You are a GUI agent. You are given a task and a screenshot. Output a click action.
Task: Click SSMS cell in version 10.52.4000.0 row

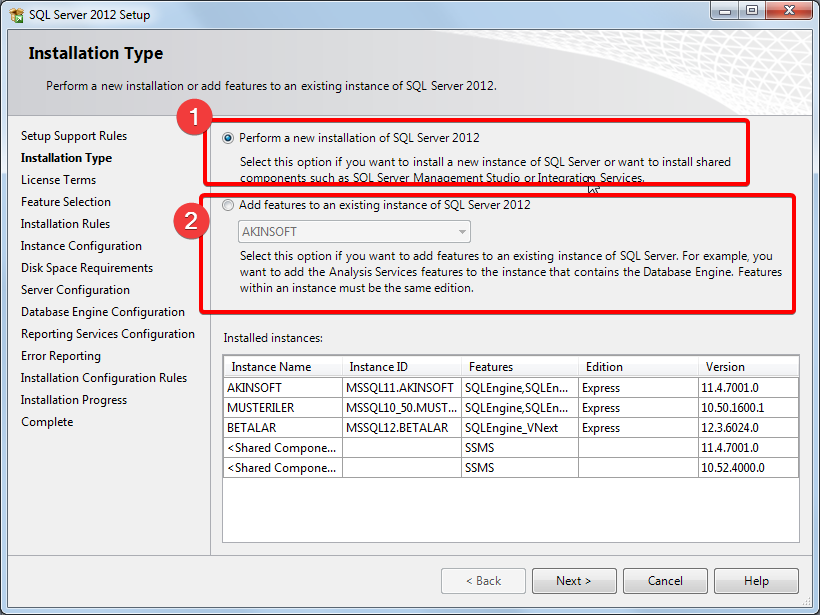(x=520, y=468)
